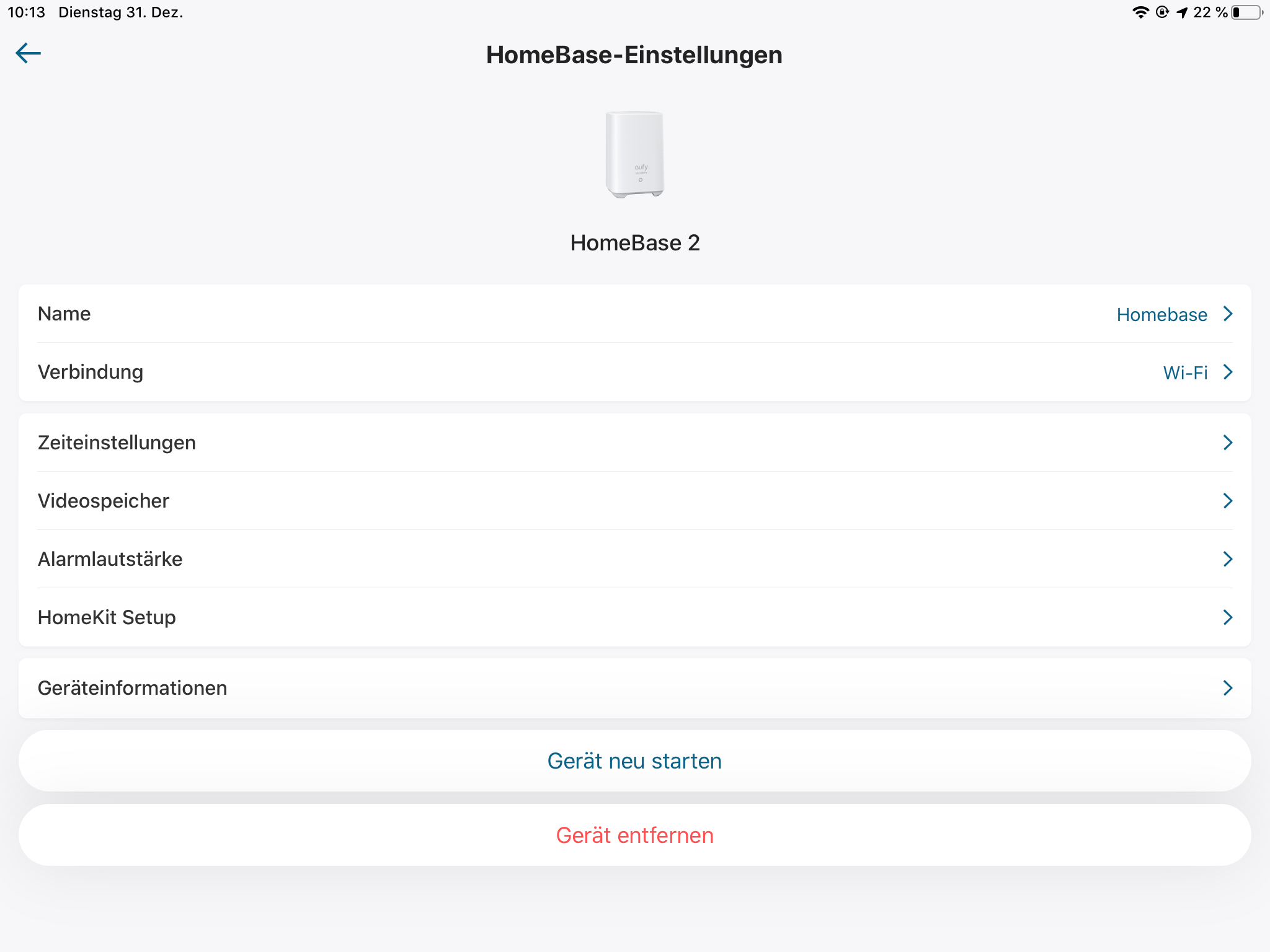Tap the status bar clock time
The height and width of the screenshot is (952, 1270).
(26, 12)
